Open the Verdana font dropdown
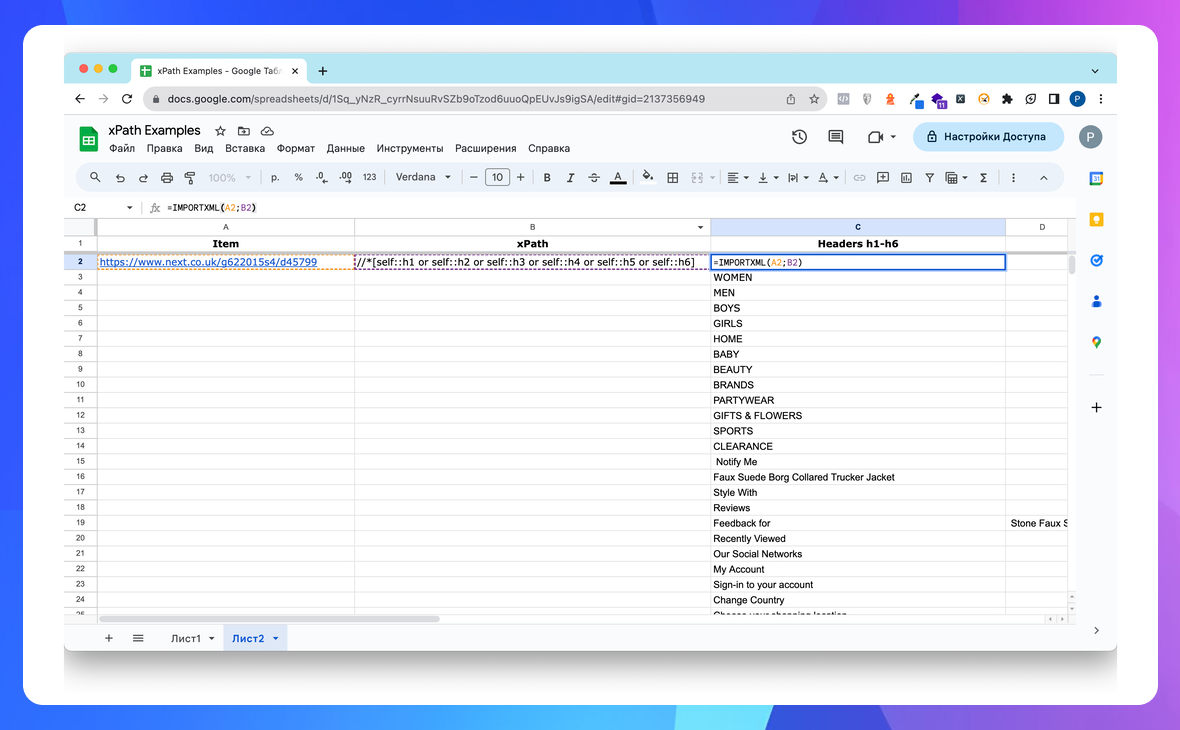 (x=423, y=178)
